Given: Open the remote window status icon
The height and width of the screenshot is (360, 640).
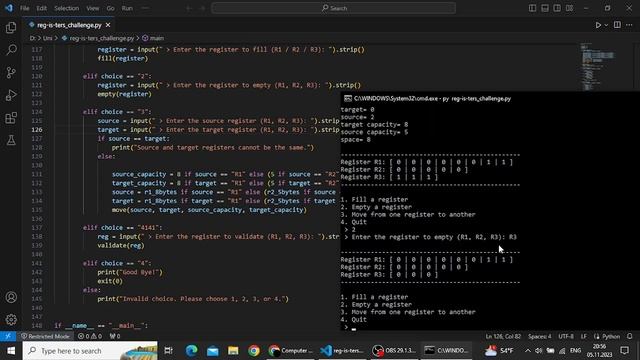Looking at the screenshot, I should pyautogui.click(x=8, y=336).
